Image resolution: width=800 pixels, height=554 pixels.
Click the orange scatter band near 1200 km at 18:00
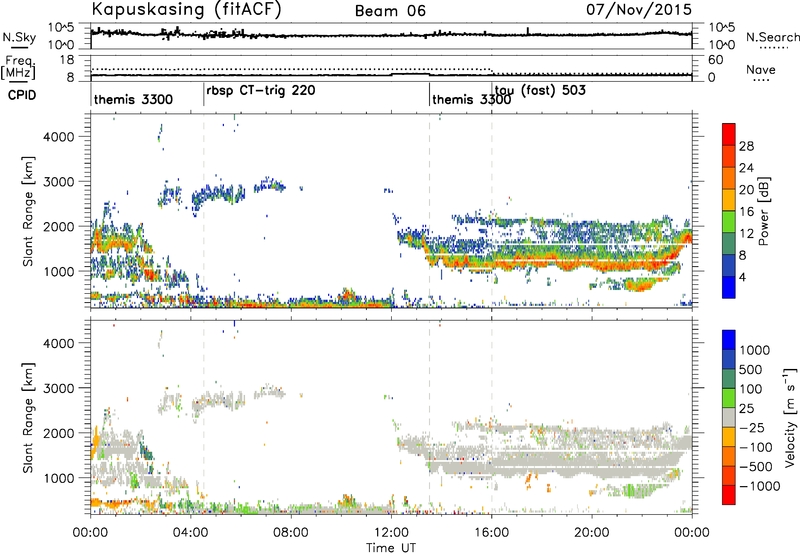541,263
